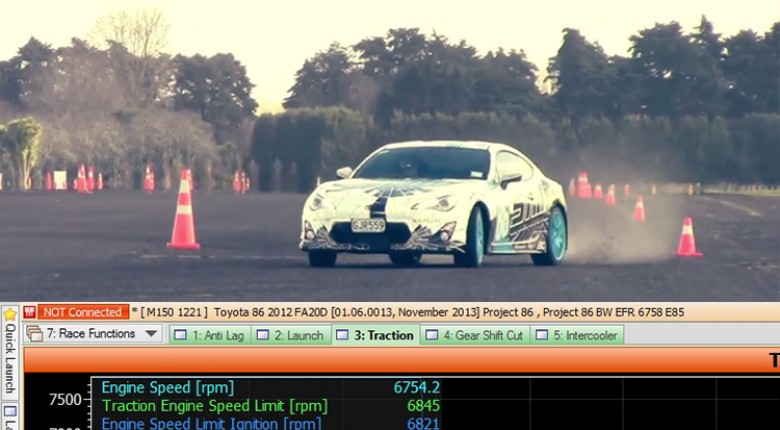Click the 7500 axis label on the graph
Screen dimensions: 780x430
[65, 400]
